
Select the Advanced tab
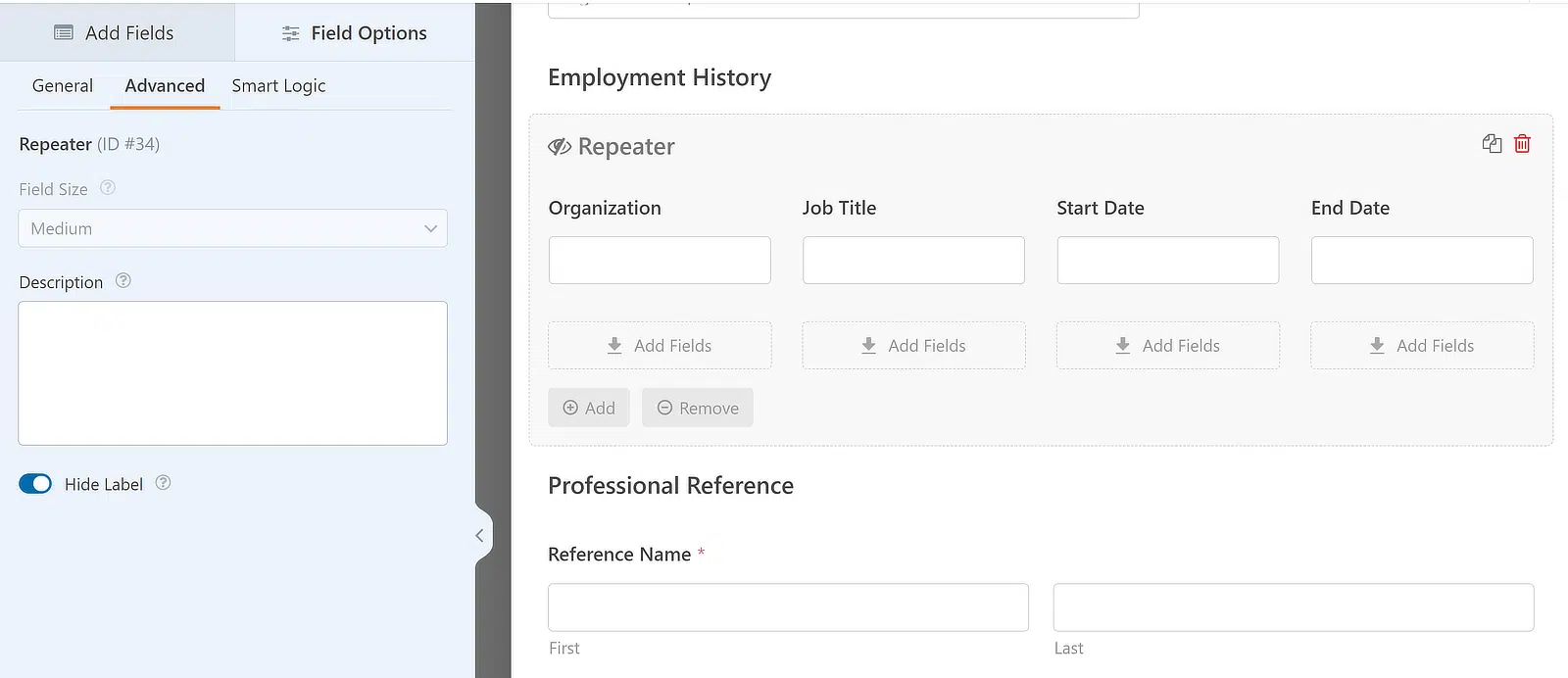tap(165, 85)
